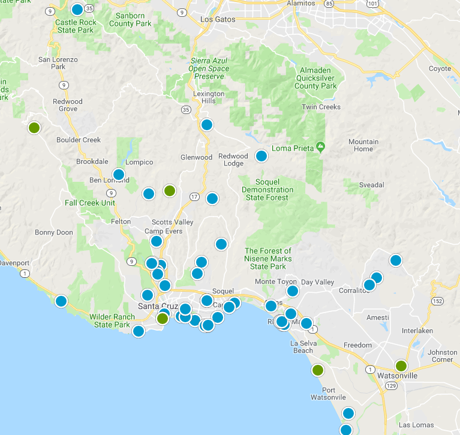Click Highway 1 shield near Davenport

pos(25,274)
